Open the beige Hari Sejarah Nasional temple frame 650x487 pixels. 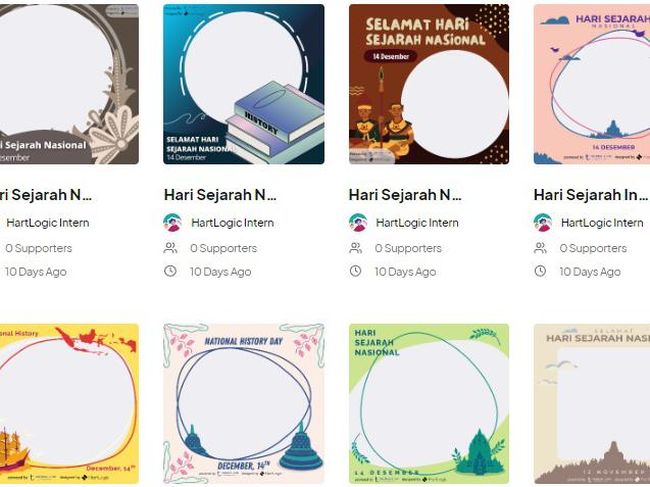click(x=592, y=403)
